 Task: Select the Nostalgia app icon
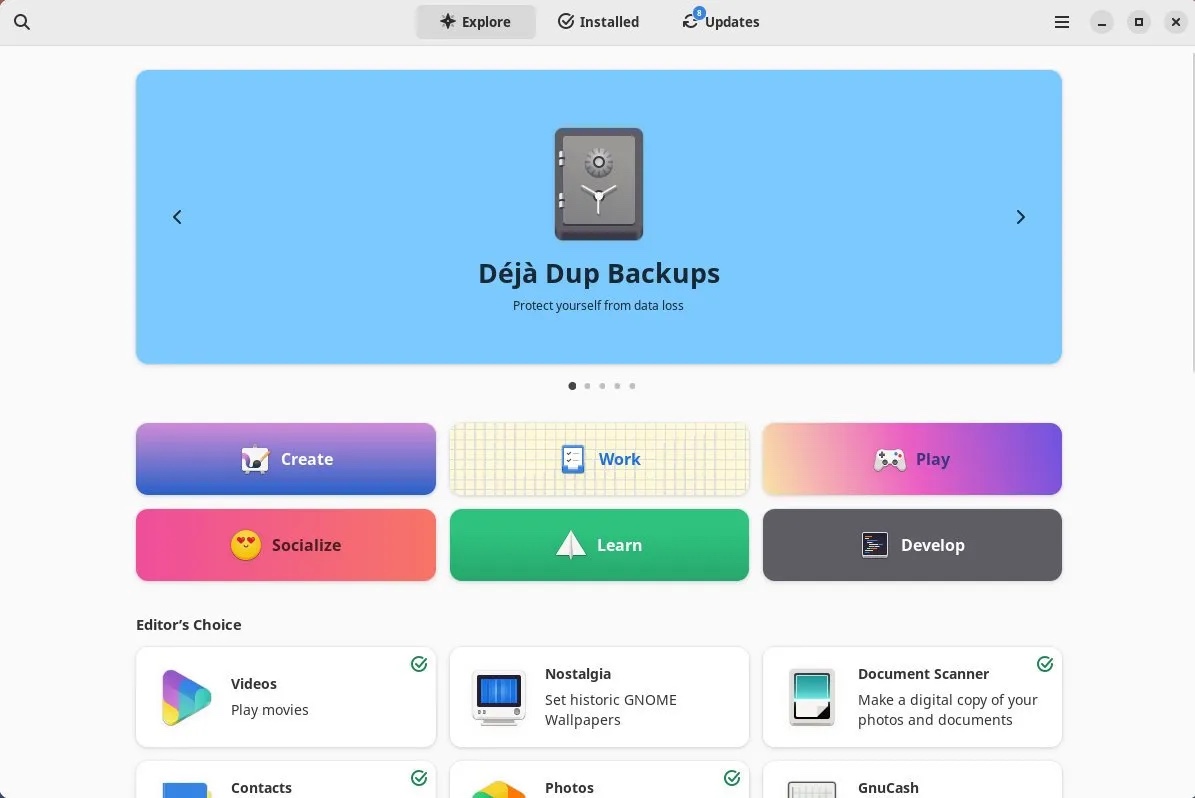(498, 697)
